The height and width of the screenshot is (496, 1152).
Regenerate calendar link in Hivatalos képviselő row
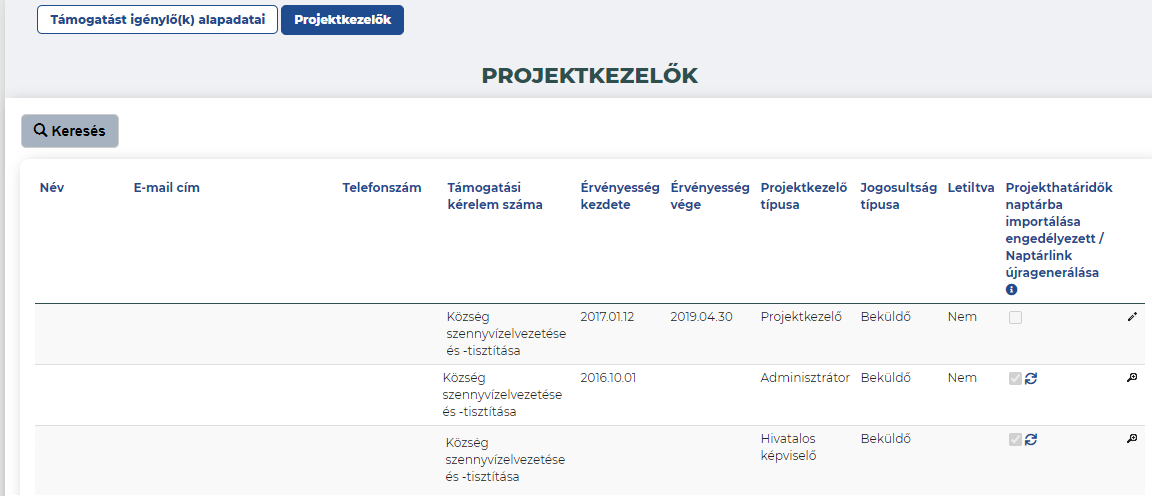(x=1031, y=439)
